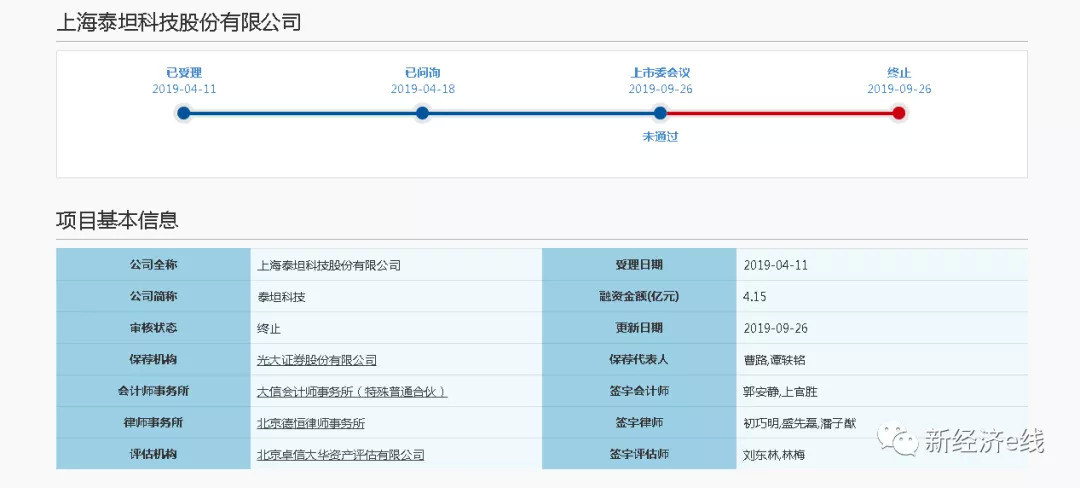
Task: Click the 律师事务所 label cell
Action: [x=153, y=423]
